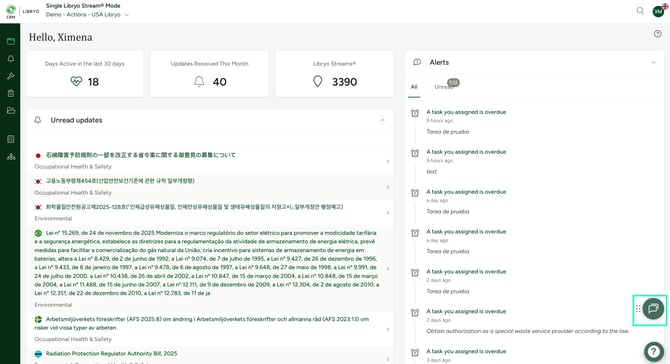Open the Korean 2025-128호 update title
Screen dimensions: 670x364
[194, 207]
